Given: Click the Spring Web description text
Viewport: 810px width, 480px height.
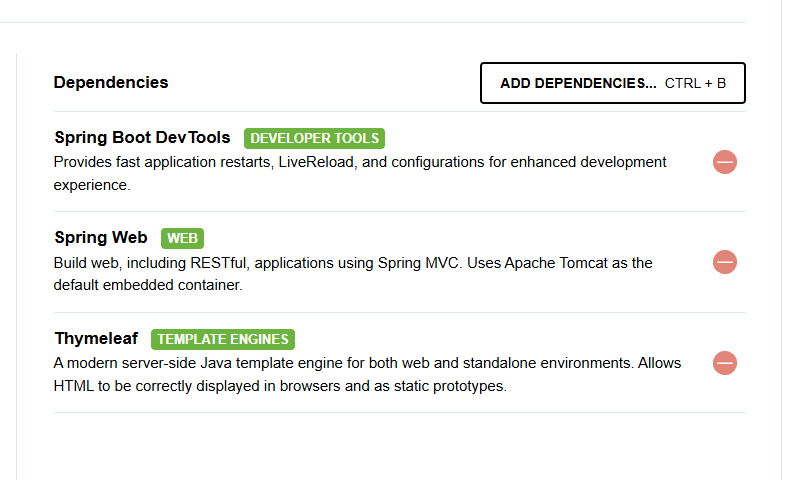Looking at the screenshot, I should pyautogui.click(x=353, y=274).
